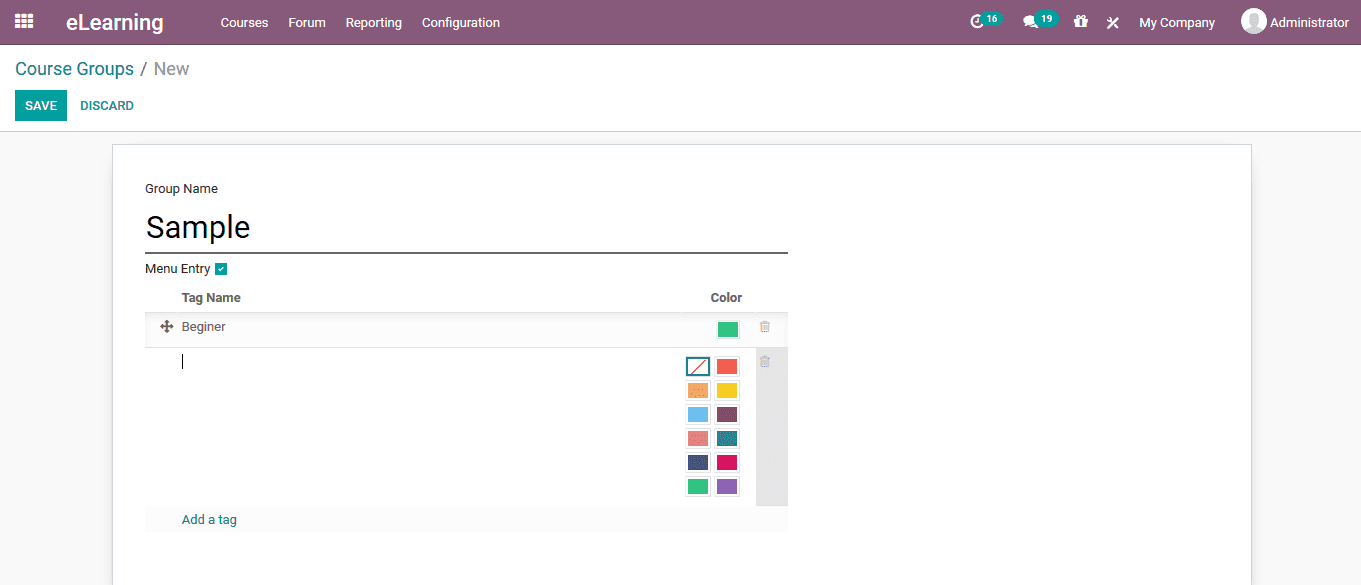Save the new course group

click(41, 106)
